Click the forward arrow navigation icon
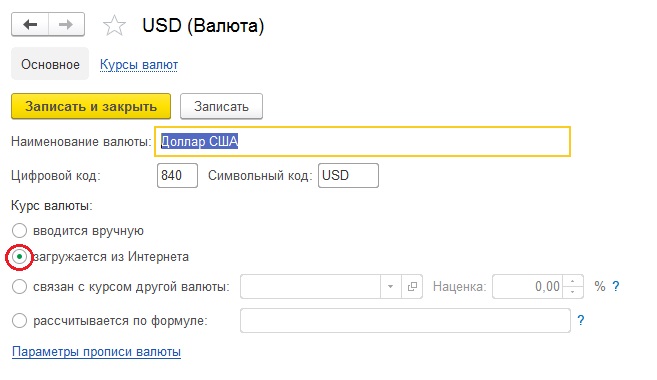This screenshot has height=380, width=657. (x=66, y=25)
